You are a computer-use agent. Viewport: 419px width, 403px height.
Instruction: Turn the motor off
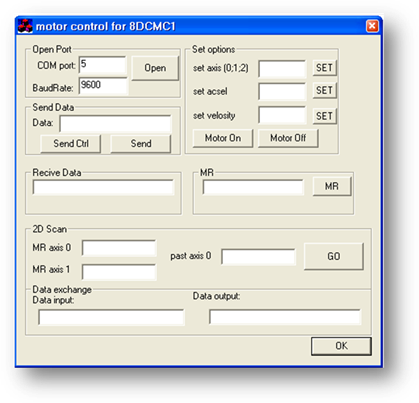[x=288, y=138]
